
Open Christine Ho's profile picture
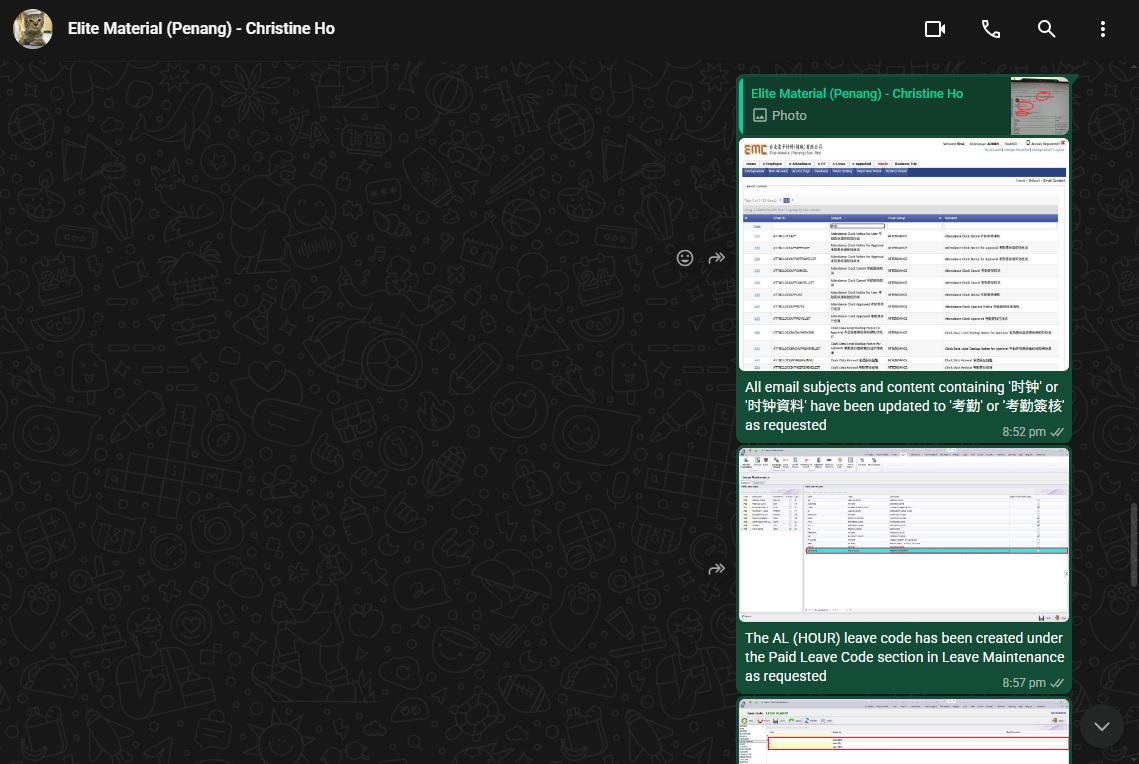pos(33,29)
